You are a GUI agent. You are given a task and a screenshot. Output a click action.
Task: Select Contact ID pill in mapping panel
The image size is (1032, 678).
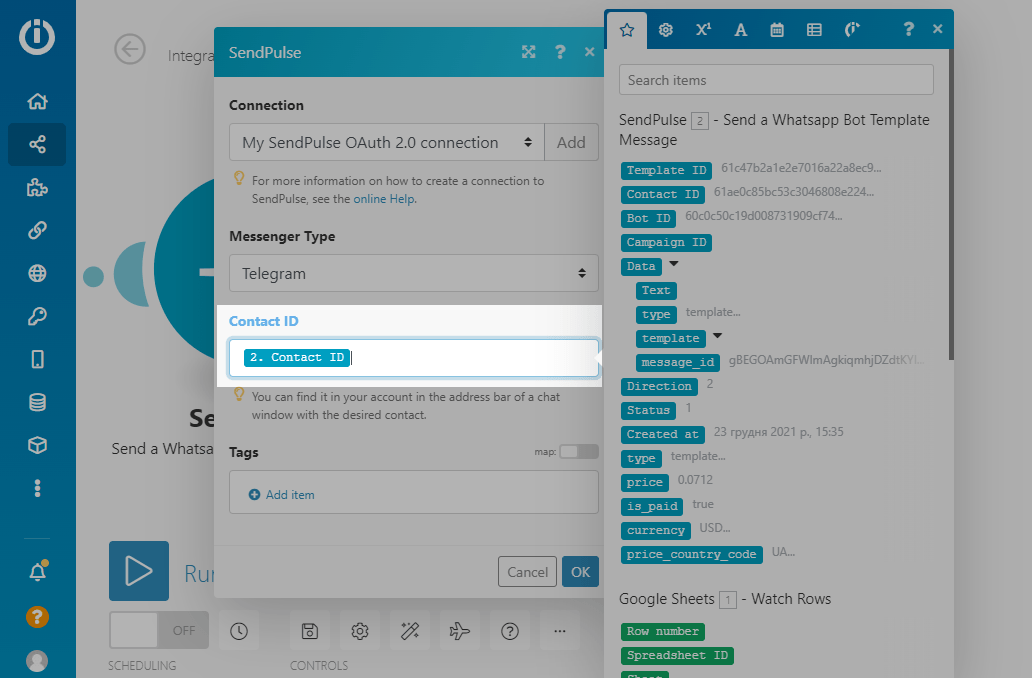662,194
